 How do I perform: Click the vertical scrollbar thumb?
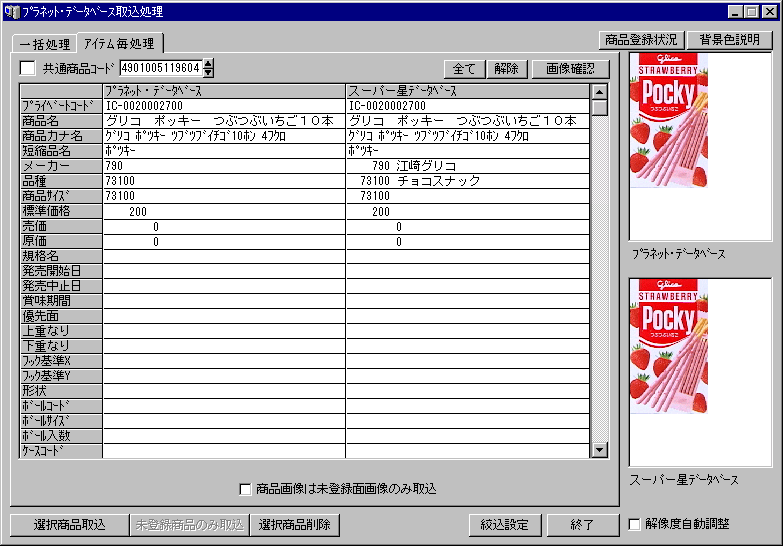599,108
